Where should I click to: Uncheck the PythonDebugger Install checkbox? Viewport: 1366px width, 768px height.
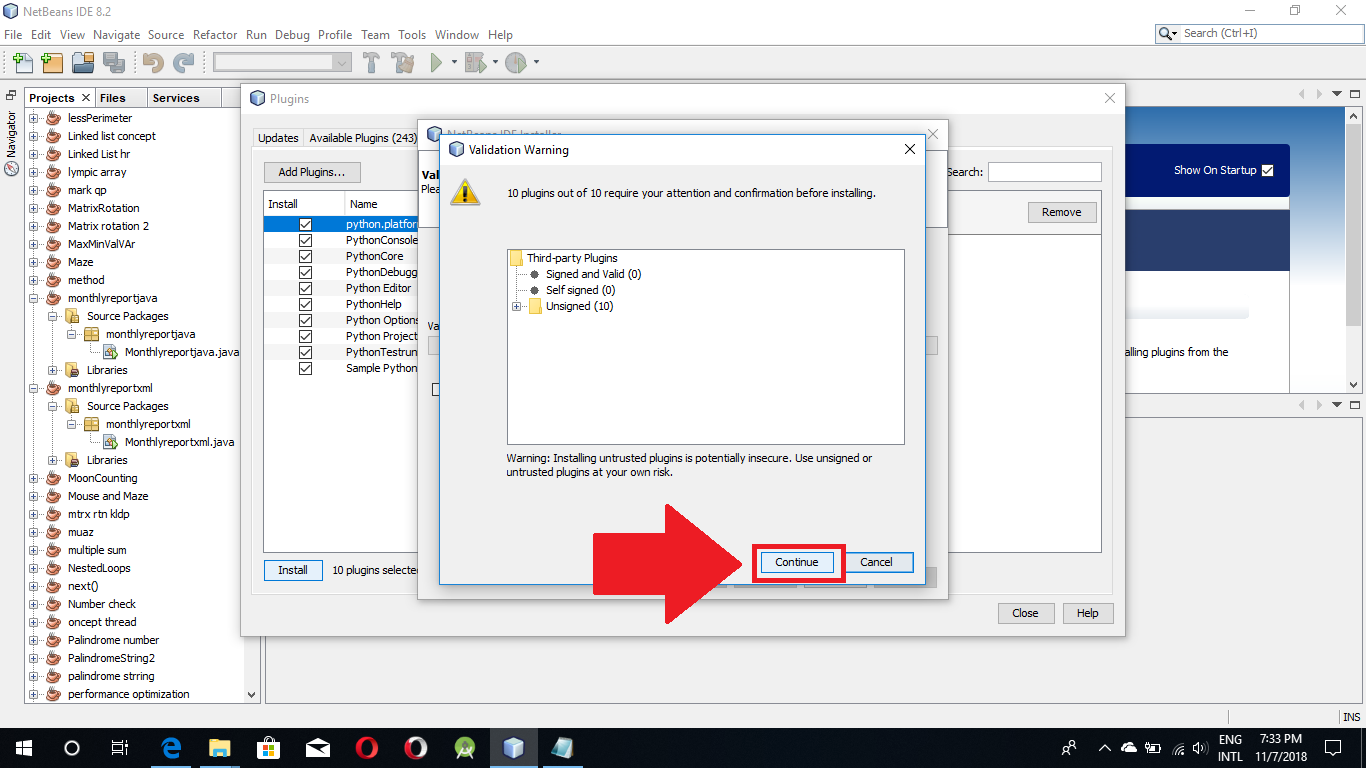click(305, 272)
